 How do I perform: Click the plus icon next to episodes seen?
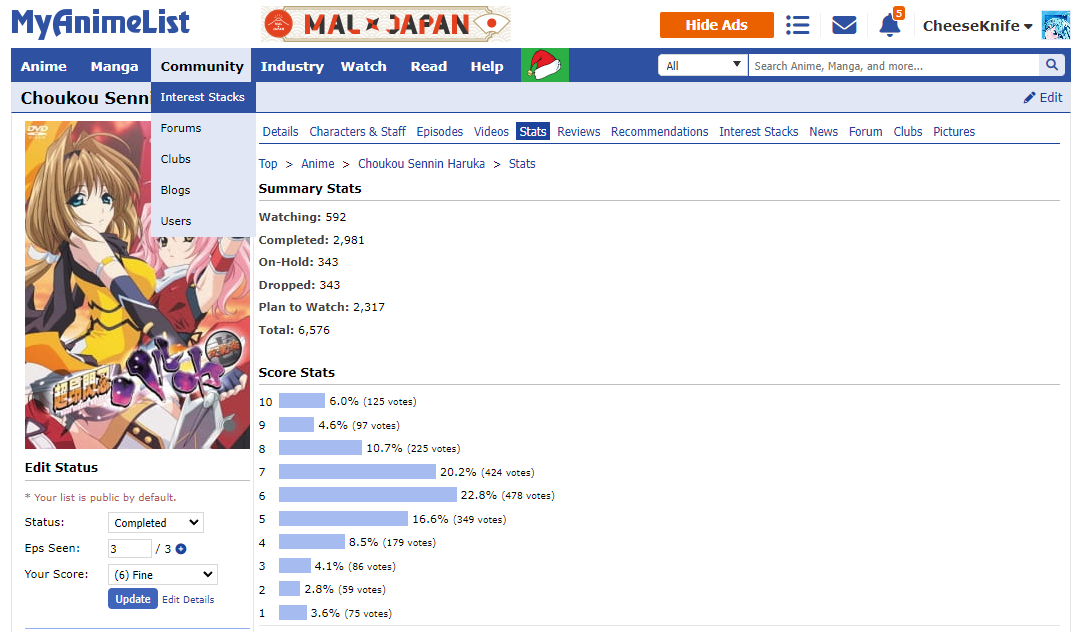[x=181, y=549]
